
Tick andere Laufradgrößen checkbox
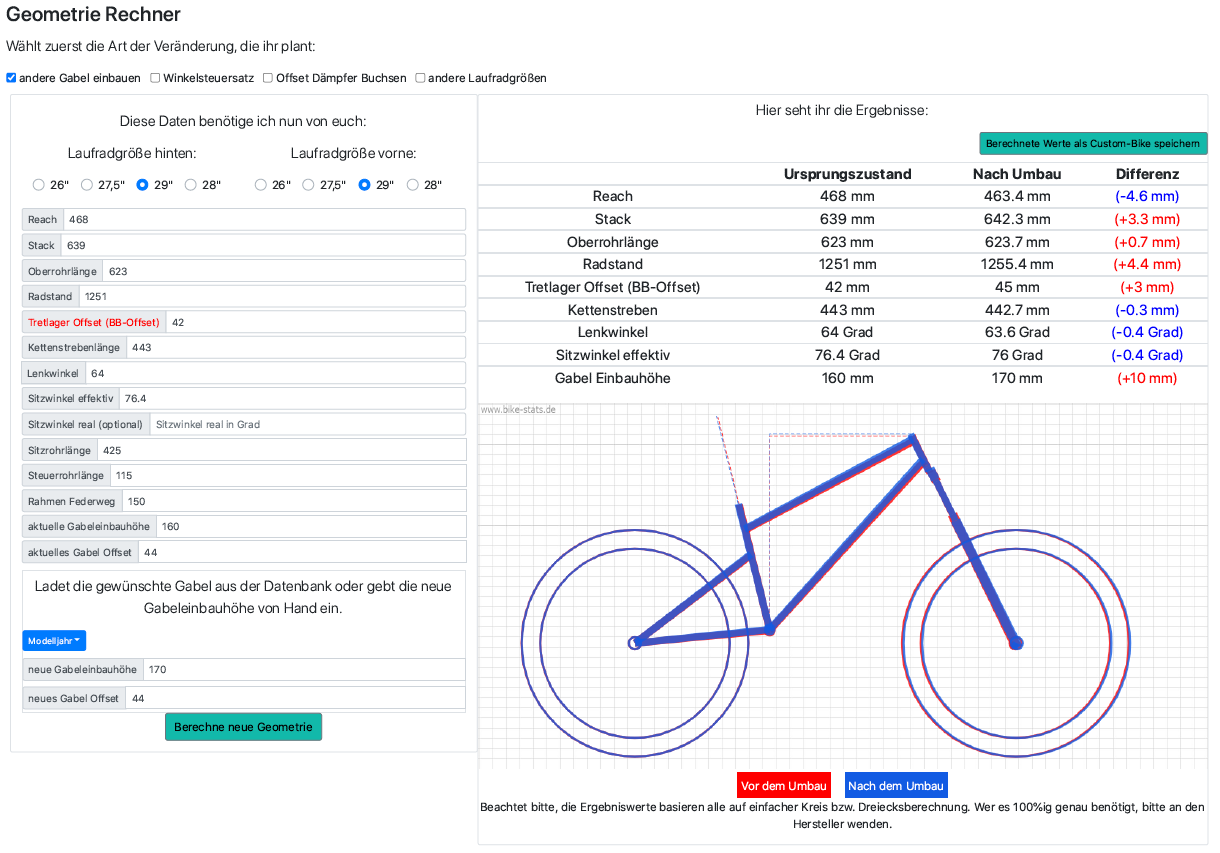pyautogui.click(x=420, y=78)
